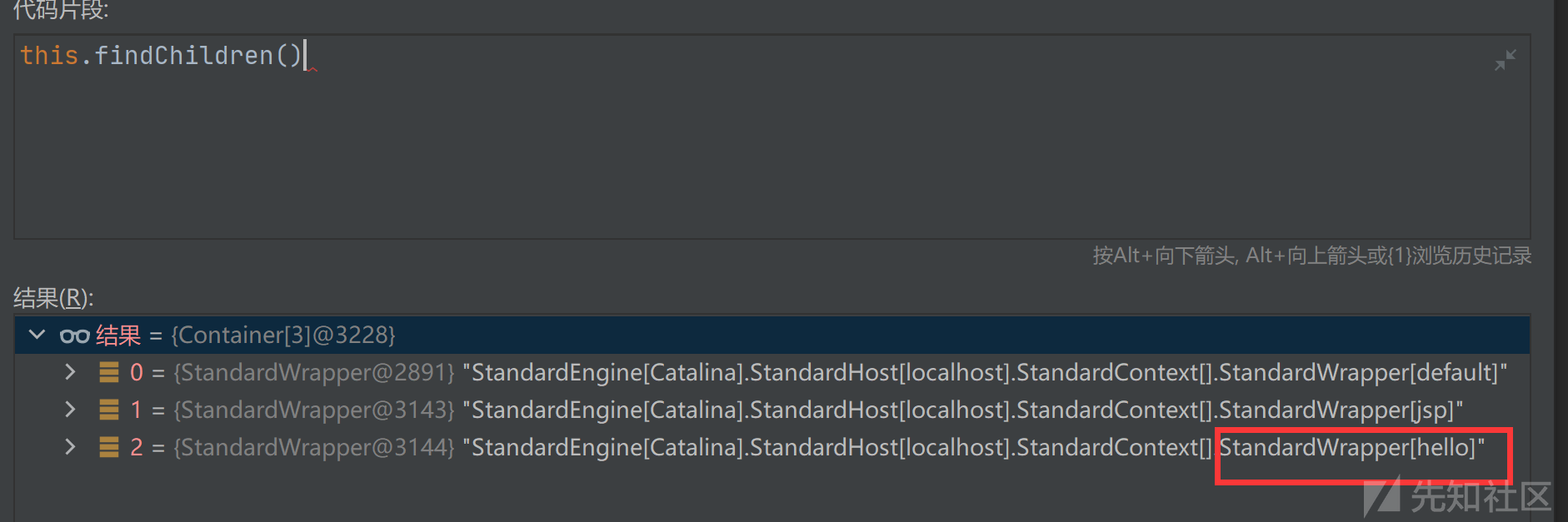Viewport: 1568px width, 522px height.
Task: Click the array element icon of entry 2
Action: point(109,447)
